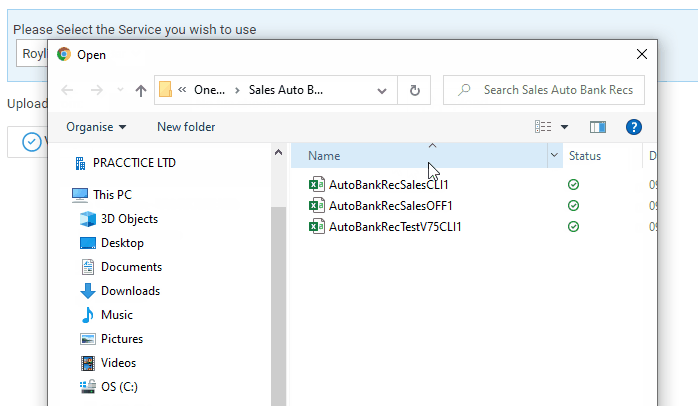698x411 pixels.
Task: Open the Downloads folder in sidebar
Action: [x=130, y=291]
